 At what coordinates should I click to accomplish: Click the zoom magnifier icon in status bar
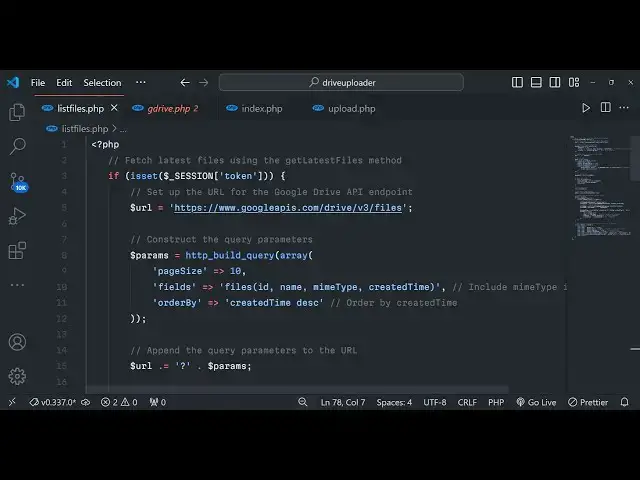302,402
